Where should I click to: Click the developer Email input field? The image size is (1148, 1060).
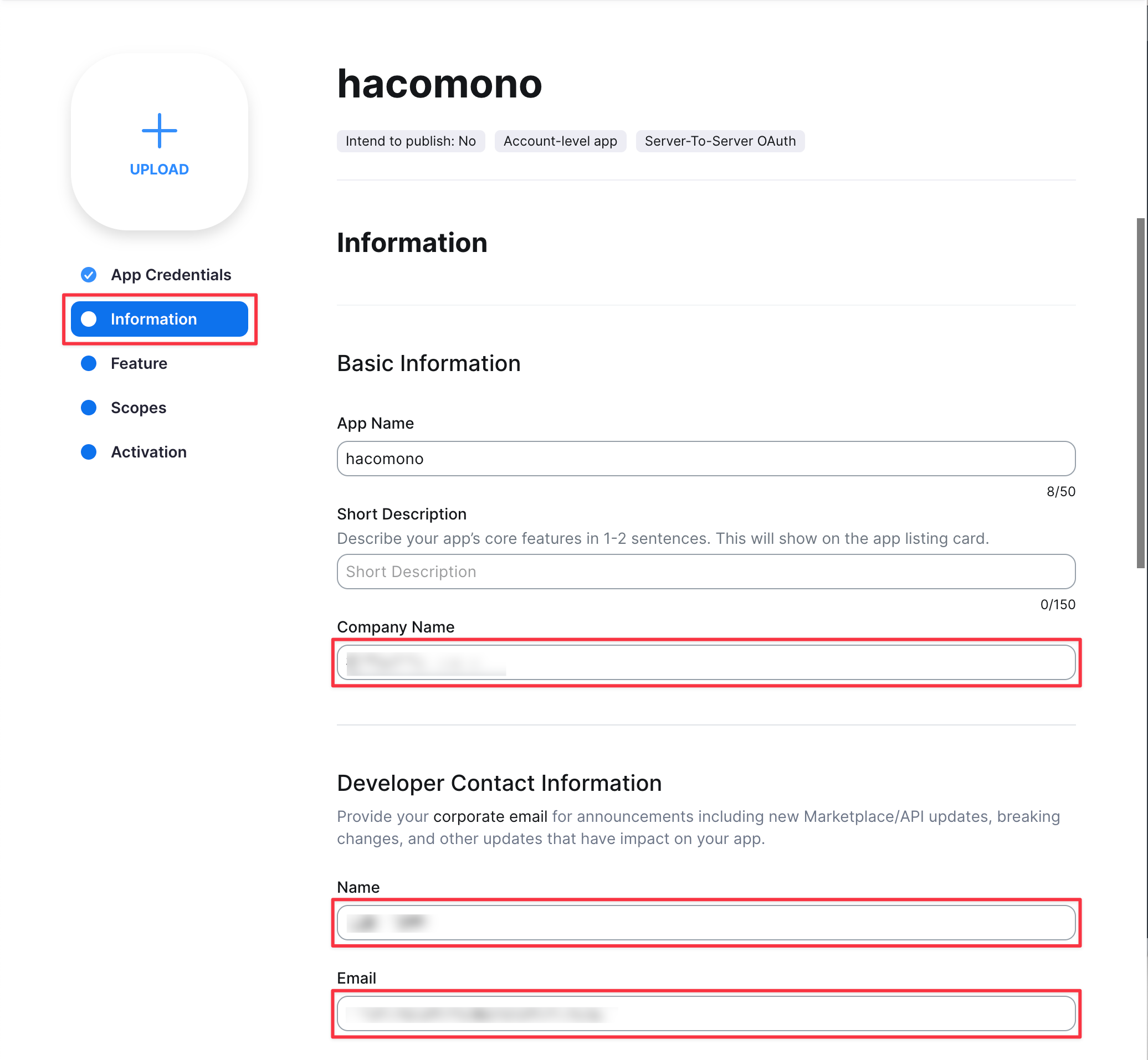coord(706,1013)
